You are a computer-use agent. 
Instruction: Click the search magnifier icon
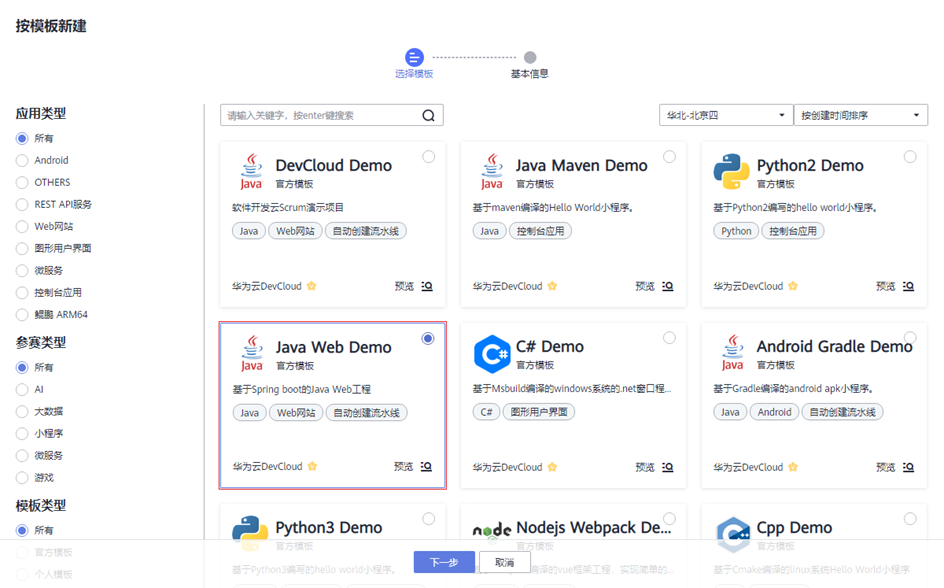click(428, 116)
